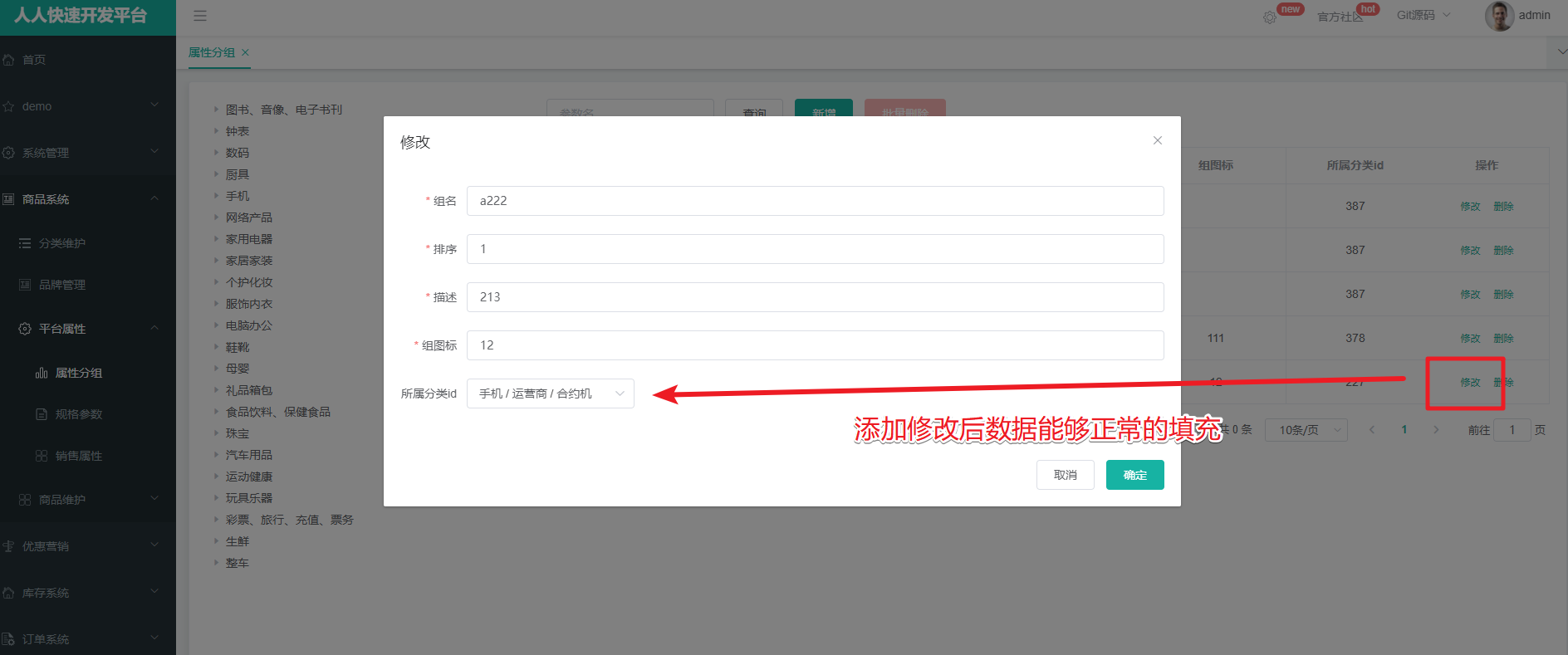Expand the 手机 category tree node

pyautogui.click(x=216, y=196)
